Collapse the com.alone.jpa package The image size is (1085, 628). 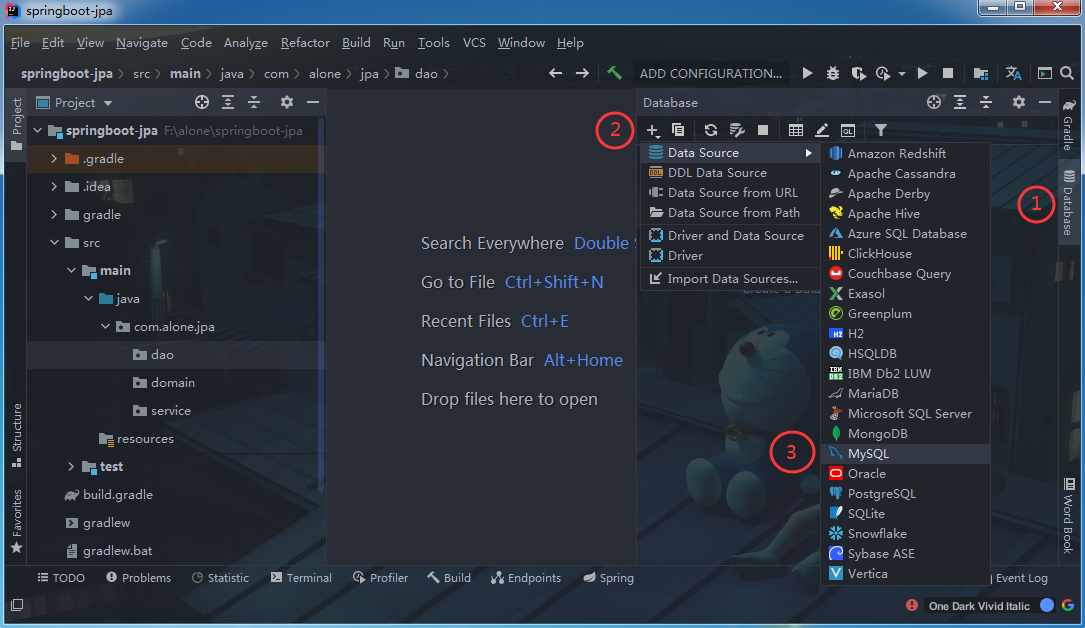(105, 326)
